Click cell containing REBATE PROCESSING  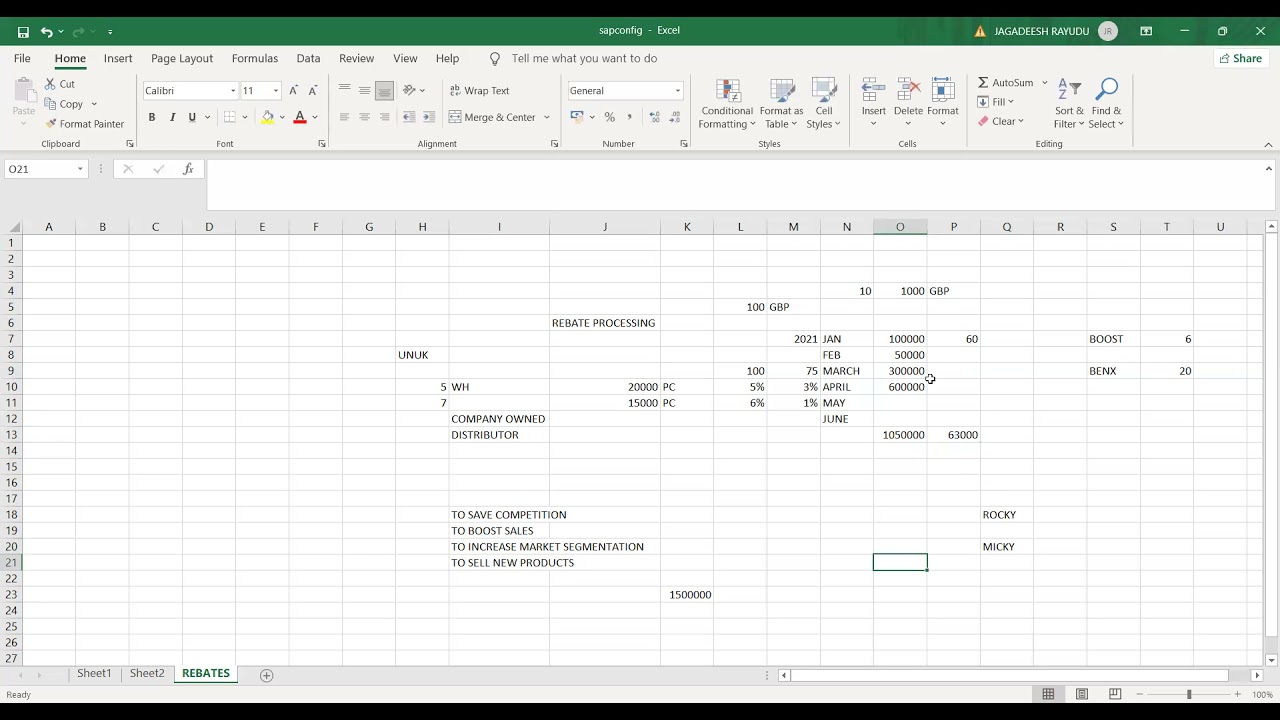click(604, 323)
